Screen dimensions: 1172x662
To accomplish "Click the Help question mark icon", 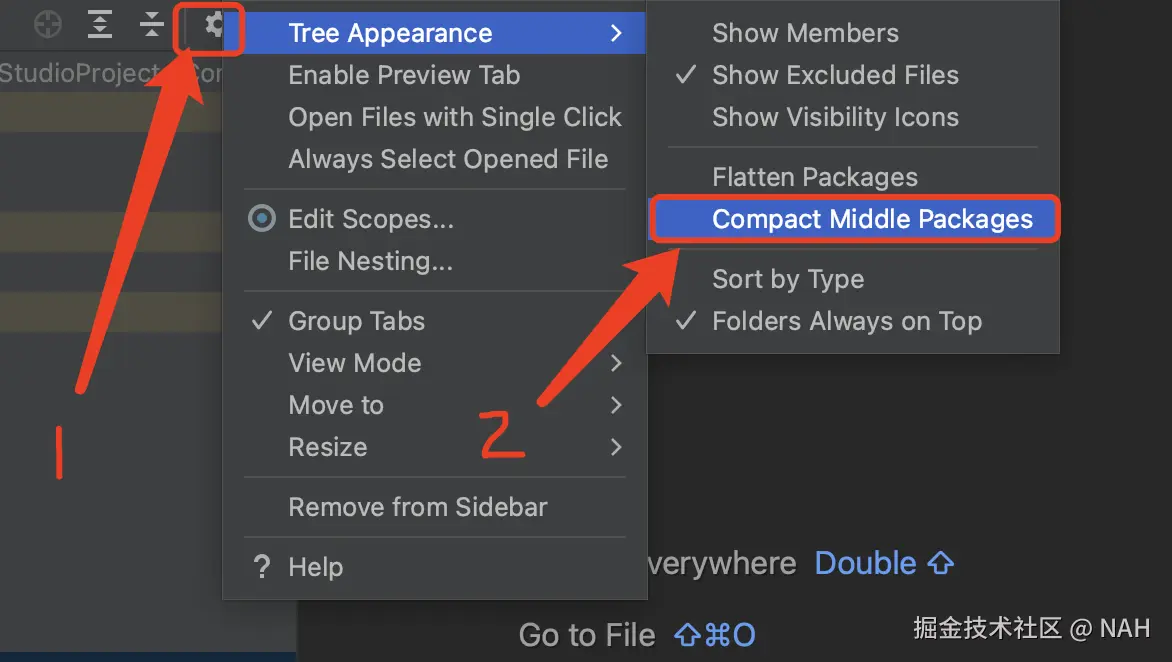I will [x=262, y=567].
